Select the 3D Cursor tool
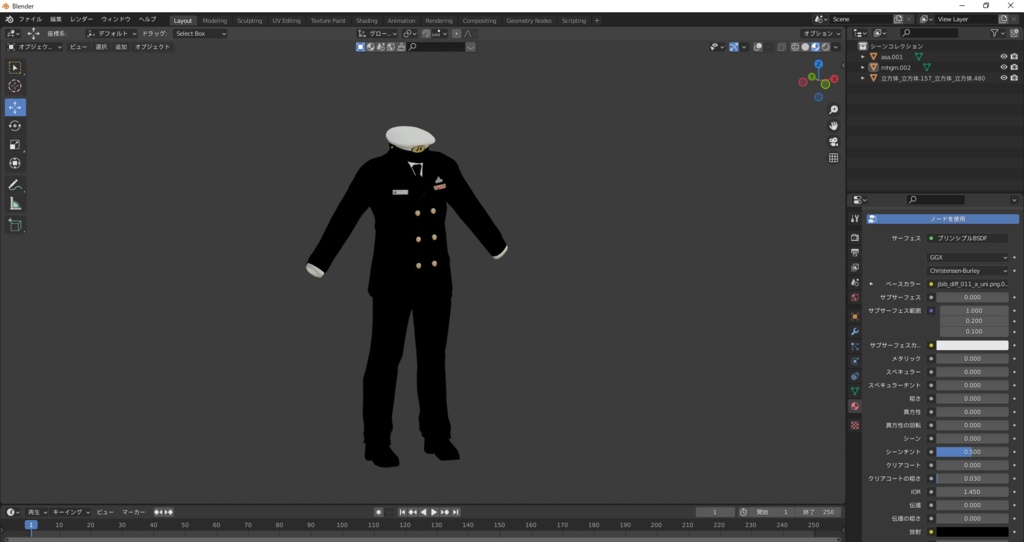This screenshot has height=542, width=1024. click(x=15, y=86)
